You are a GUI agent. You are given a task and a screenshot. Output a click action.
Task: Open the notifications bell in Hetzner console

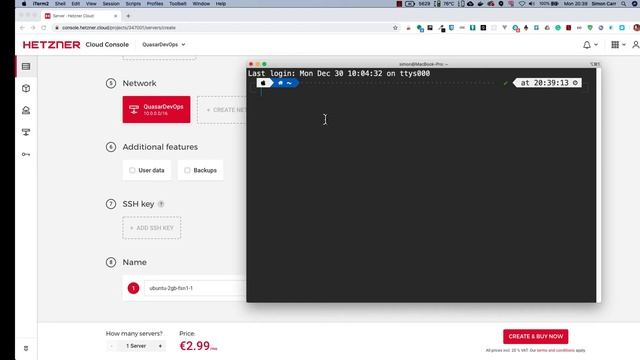click(x=587, y=45)
